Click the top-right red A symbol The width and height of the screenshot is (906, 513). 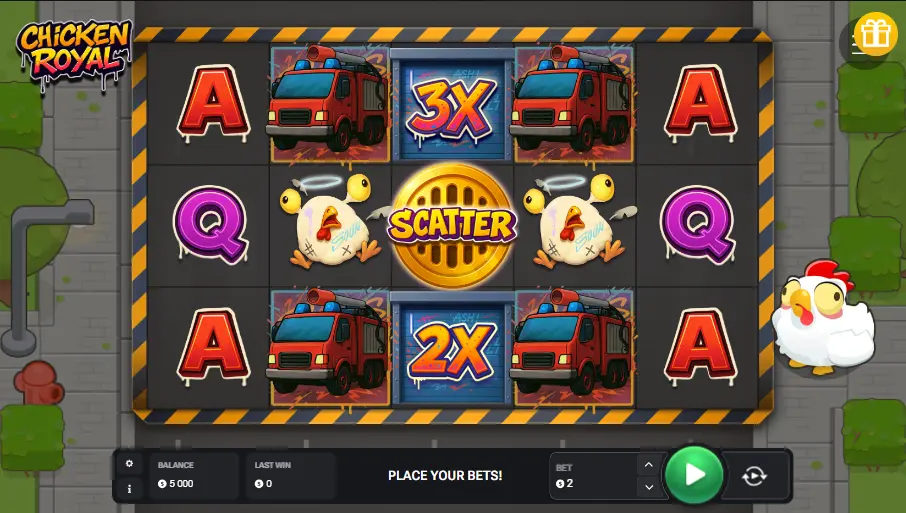coord(700,104)
